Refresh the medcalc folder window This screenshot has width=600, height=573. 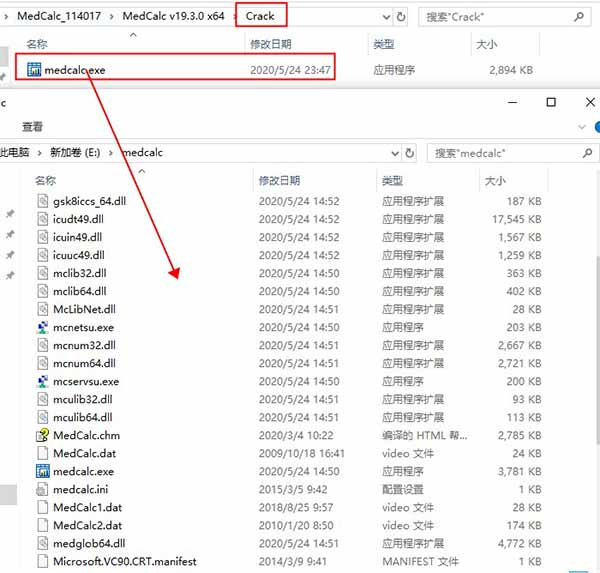point(409,153)
